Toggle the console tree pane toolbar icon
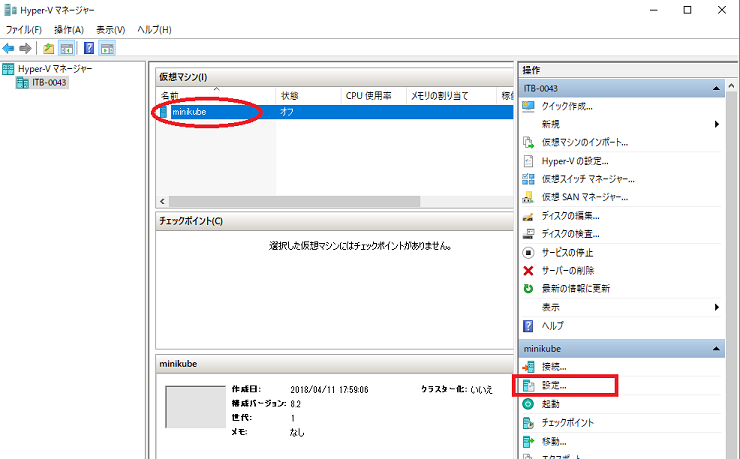740x459 pixels. (x=67, y=48)
